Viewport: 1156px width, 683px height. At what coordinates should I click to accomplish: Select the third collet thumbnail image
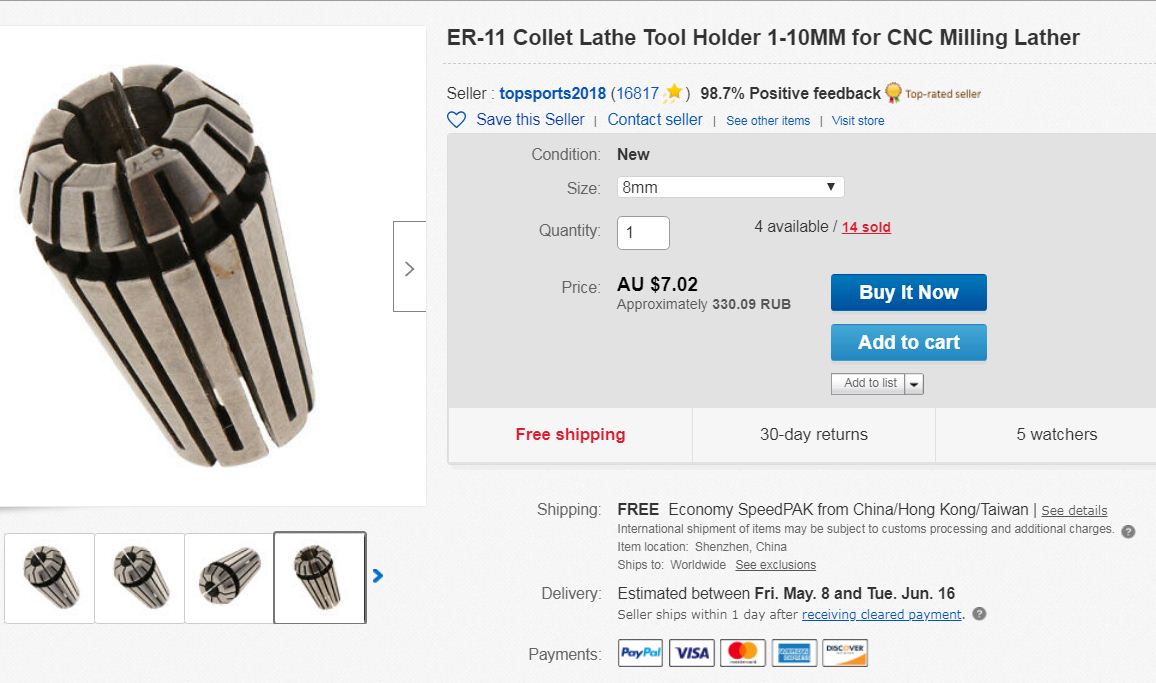tap(229, 577)
